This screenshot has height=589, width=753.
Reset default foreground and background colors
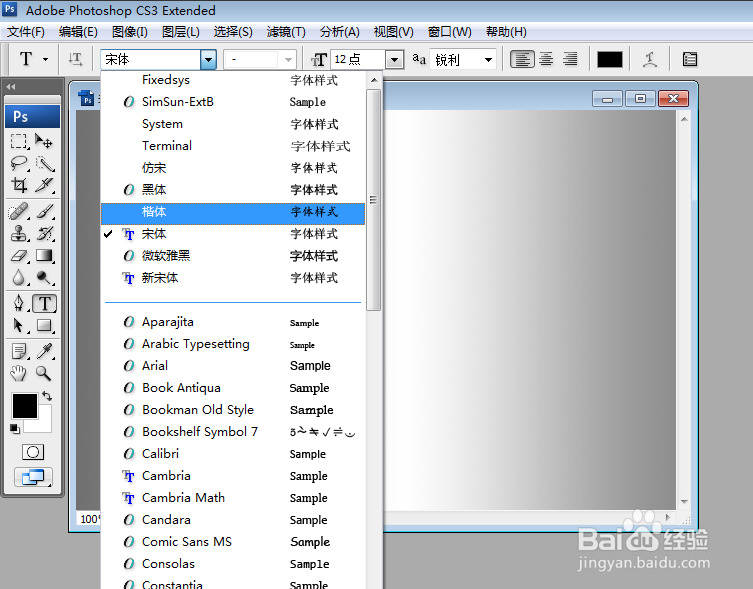pos(14,429)
